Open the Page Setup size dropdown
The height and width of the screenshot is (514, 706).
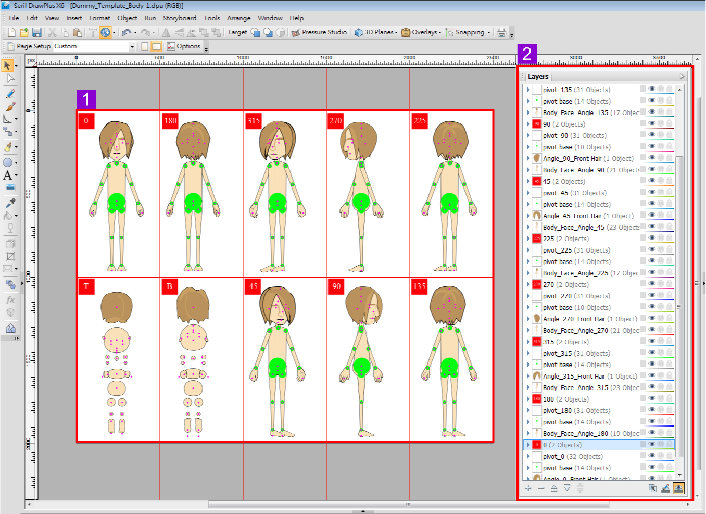pyautogui.click(x=133, y=47)
